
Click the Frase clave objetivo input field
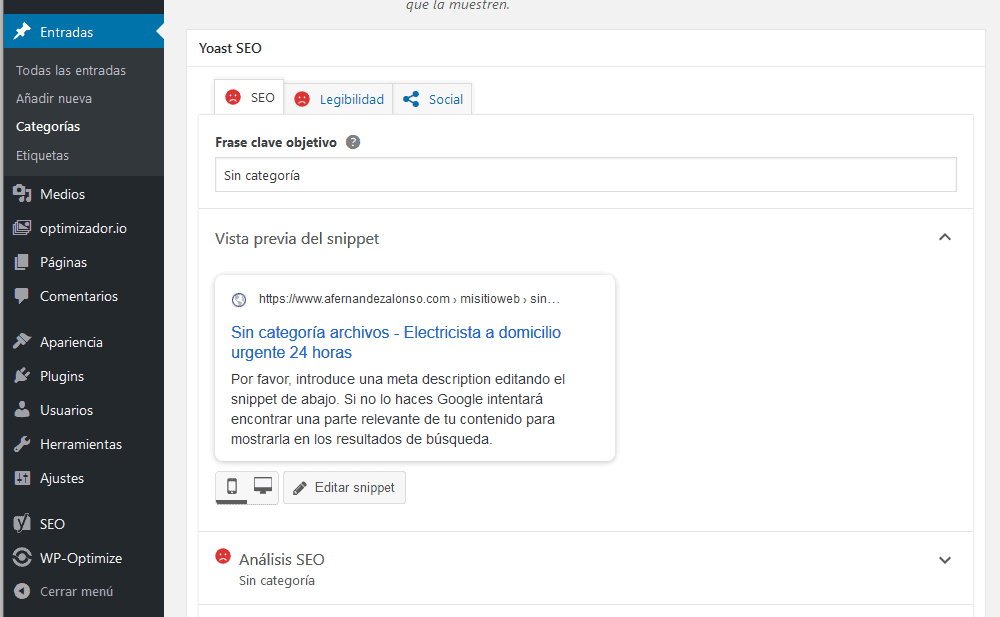[x=585, y=175]
